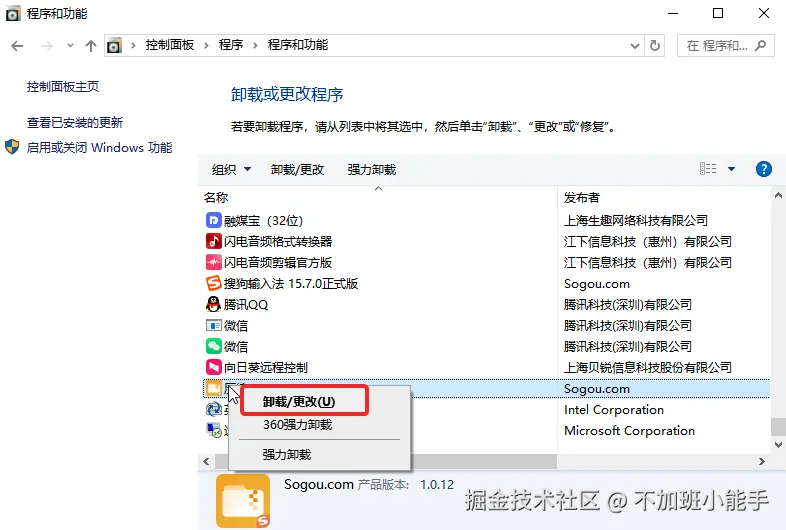786x530 pixels.
Task: Click Intel Corporation publisher cell
Action: [614, 410]
